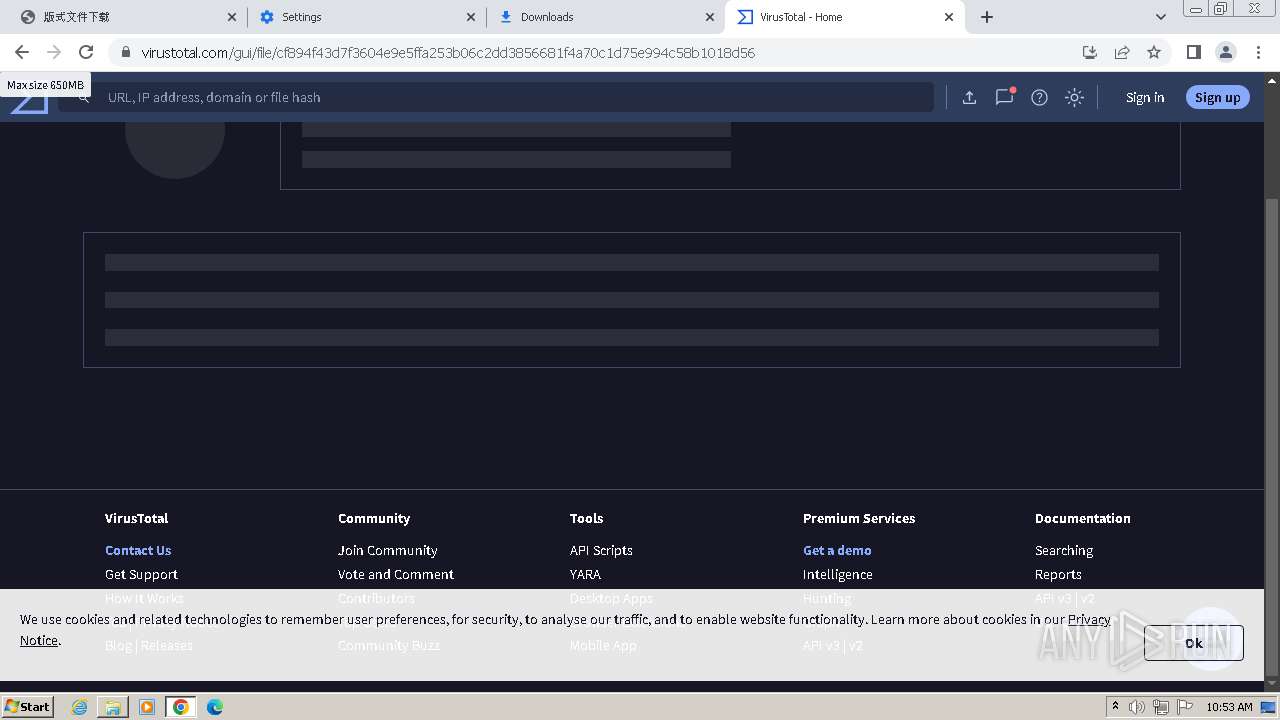Select the VirusTotal - Home tab
Viewport: 1280px width, 720px height.
(x=845, y=17)
